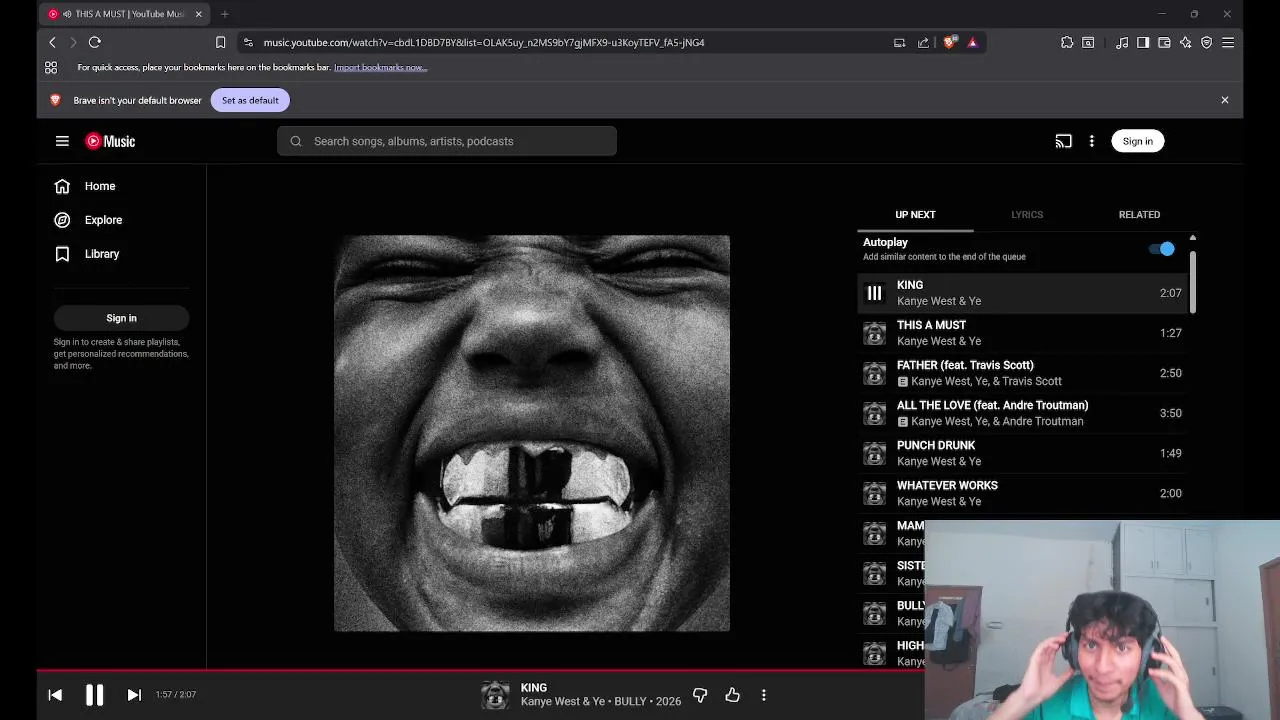Click the YouTube Music logo
This screenshot has height=720, width=1280.
click(x=110, y=141)
